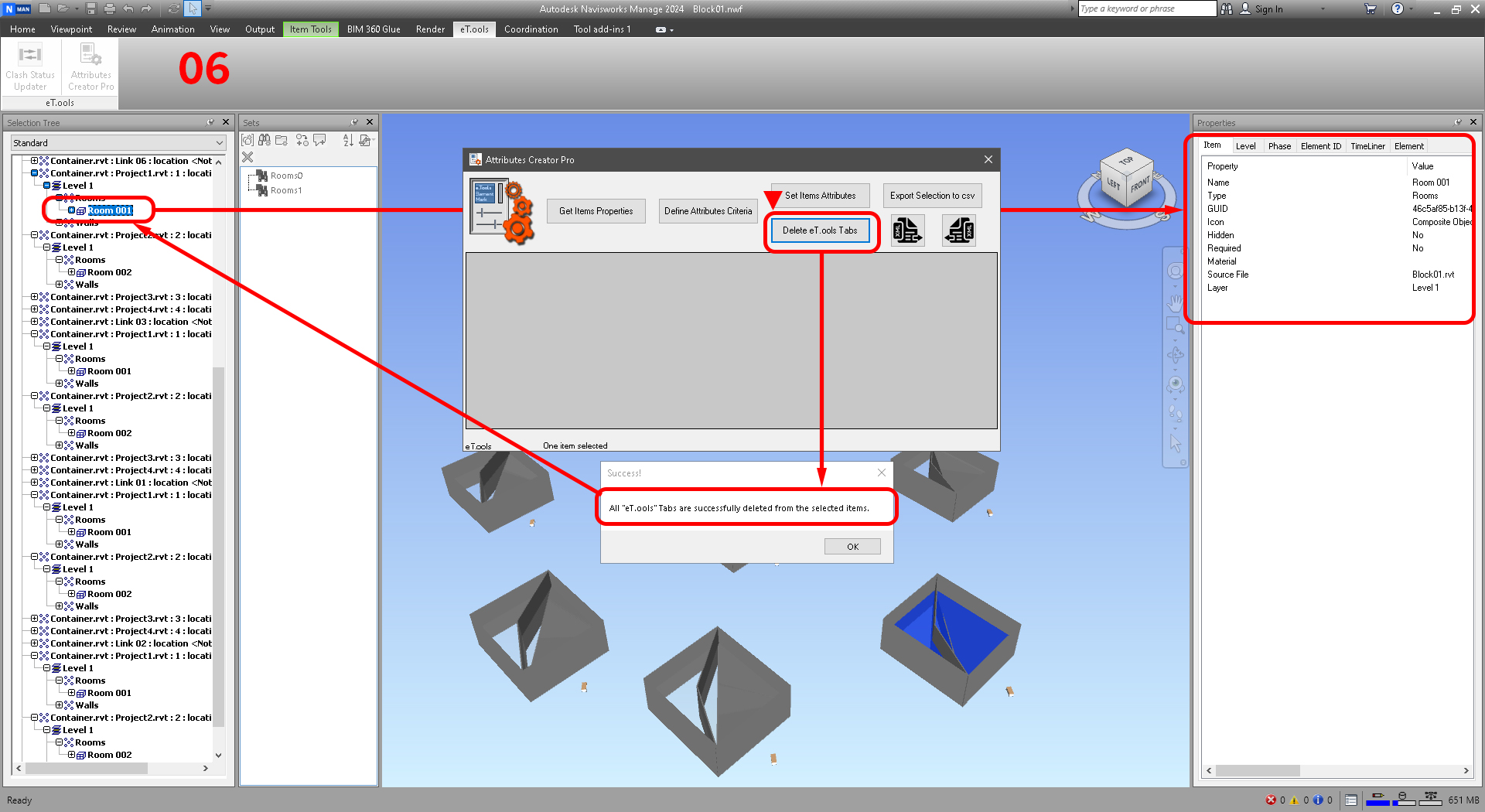This screenshot has height=812, width=1485.
Task: Click the Orbit tool in navigation bar
Action: pos(1176,355)
